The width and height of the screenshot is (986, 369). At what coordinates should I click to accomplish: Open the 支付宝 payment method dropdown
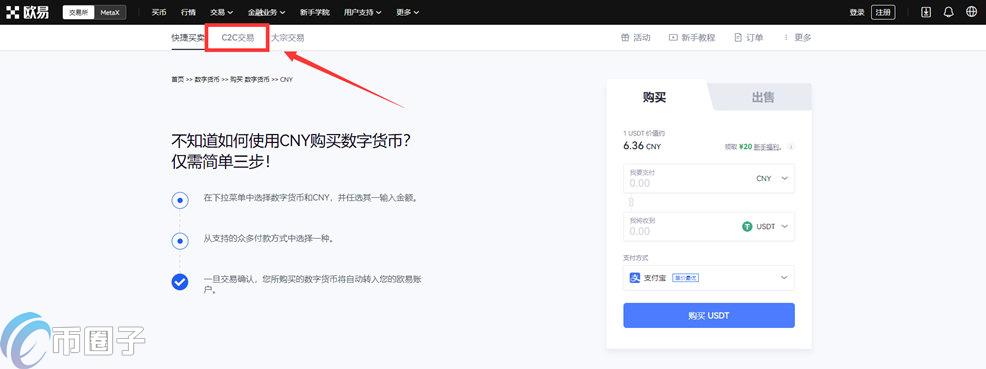click(x=709, y=277)
